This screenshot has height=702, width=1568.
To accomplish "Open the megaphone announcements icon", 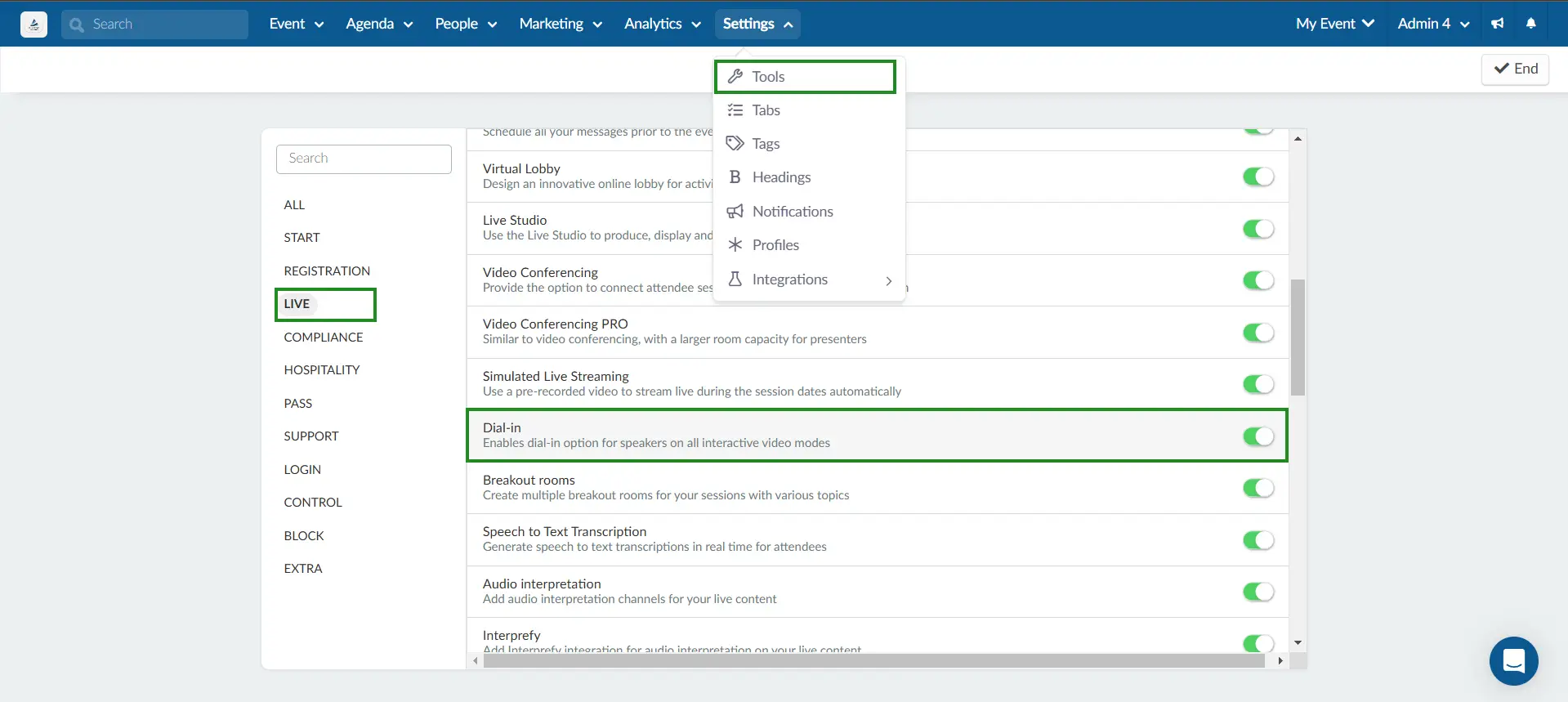I will coord(1497,24).
